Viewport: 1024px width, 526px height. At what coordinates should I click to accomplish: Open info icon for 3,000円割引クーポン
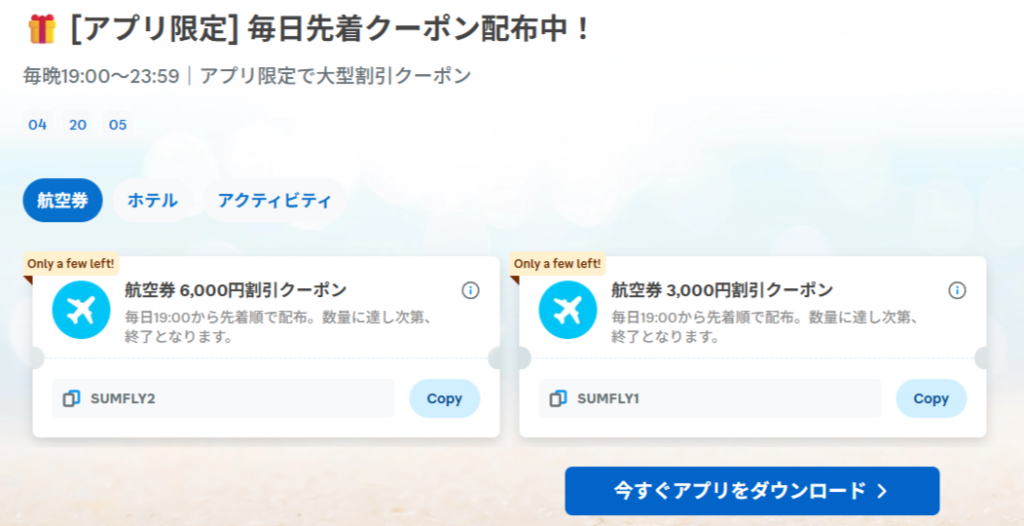(x=957, y=291)
